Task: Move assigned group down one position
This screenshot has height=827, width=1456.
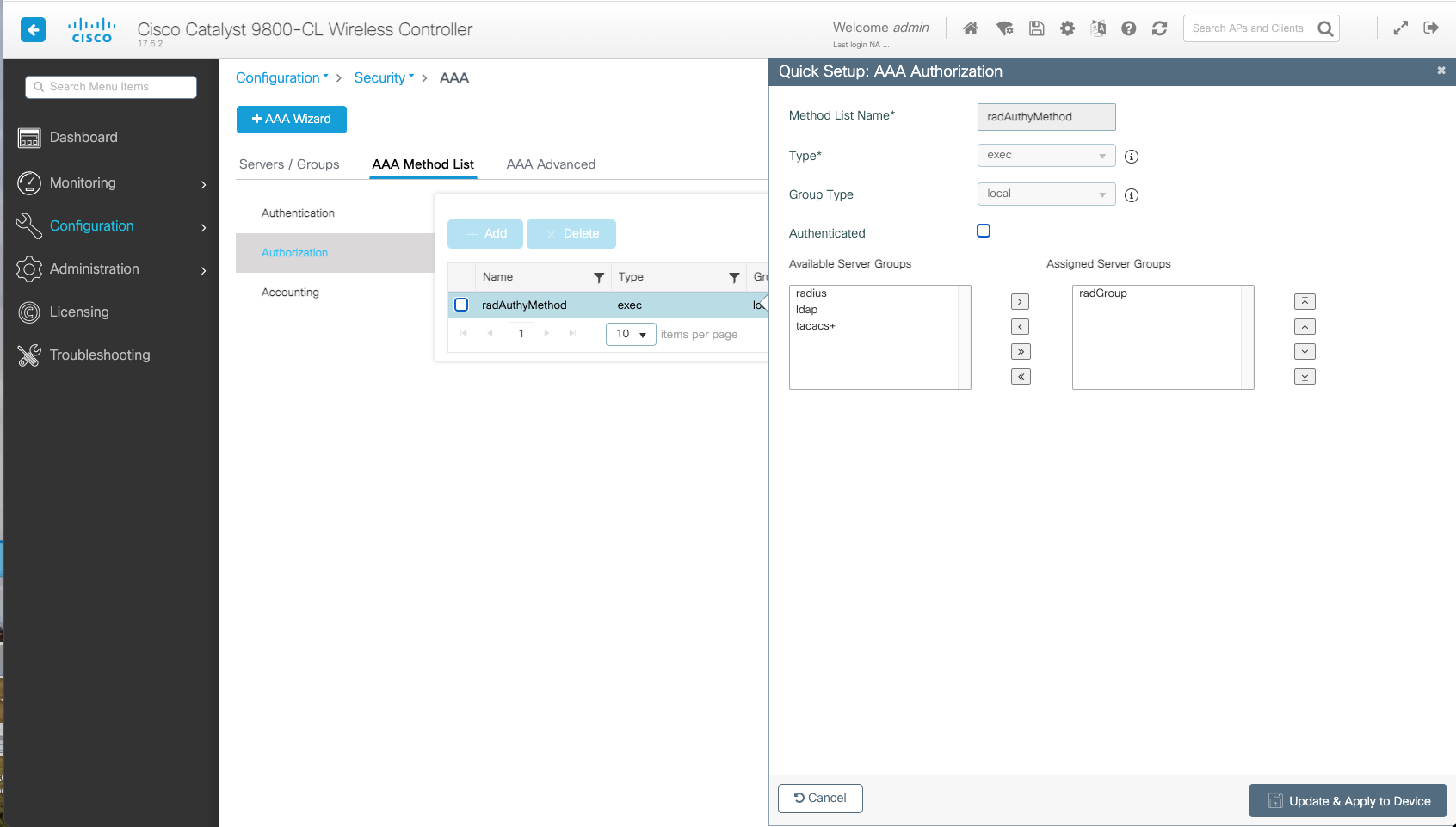Action: coord(1305,352)
